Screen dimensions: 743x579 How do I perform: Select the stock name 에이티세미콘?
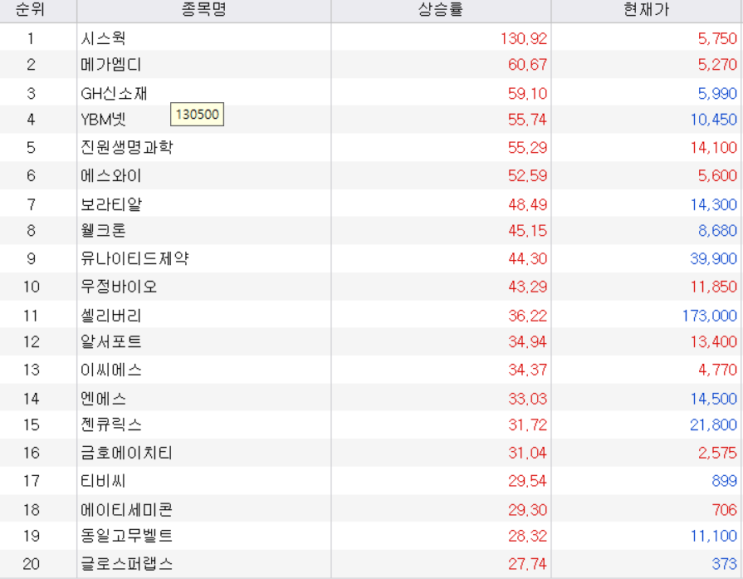point(127,510)
